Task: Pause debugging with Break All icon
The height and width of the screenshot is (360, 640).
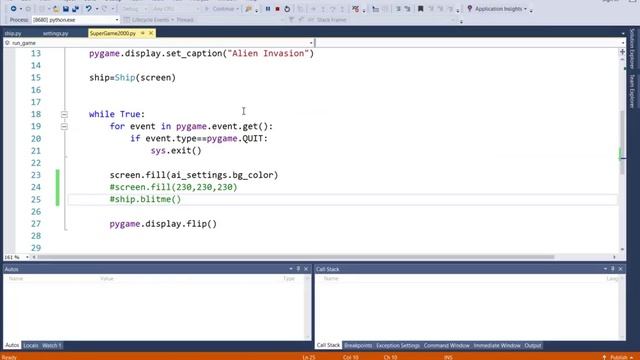Action: tap(268, 9)
